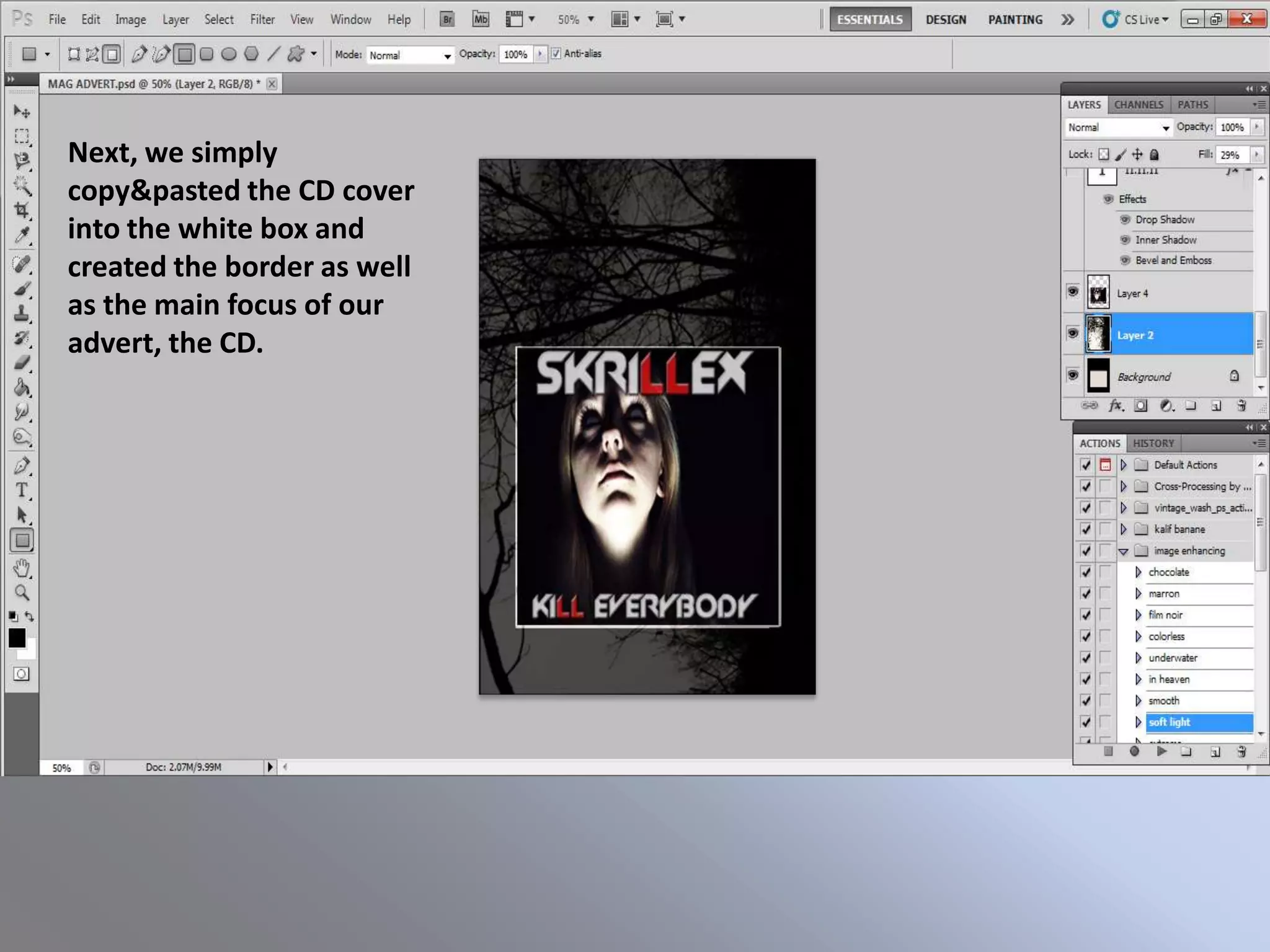Uncheck the chocolate action checkbox
1270x952 pixels.
(x=1085, y=572)
